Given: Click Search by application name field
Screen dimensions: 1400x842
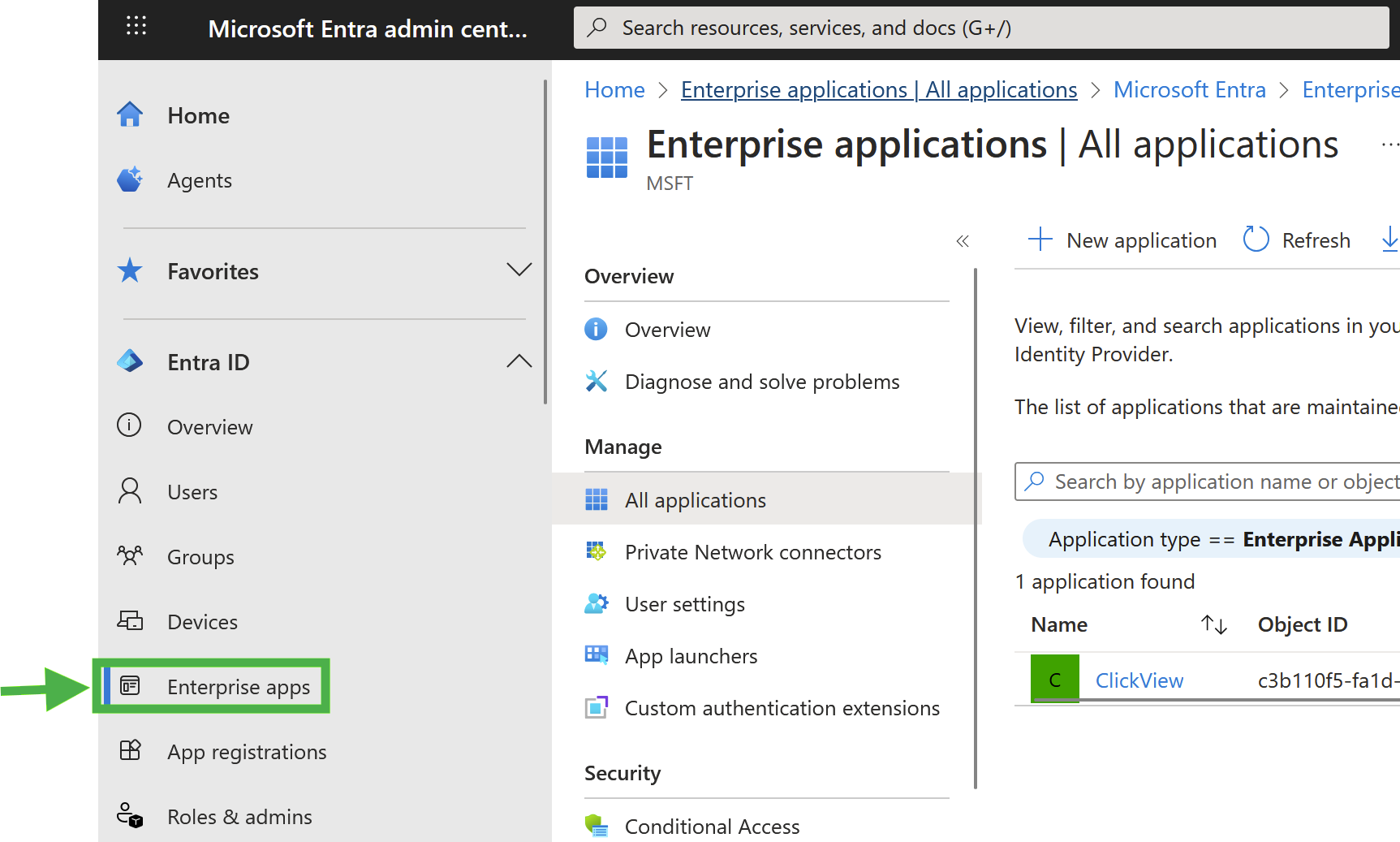Looking at the screenshot, I should 1208,481.
